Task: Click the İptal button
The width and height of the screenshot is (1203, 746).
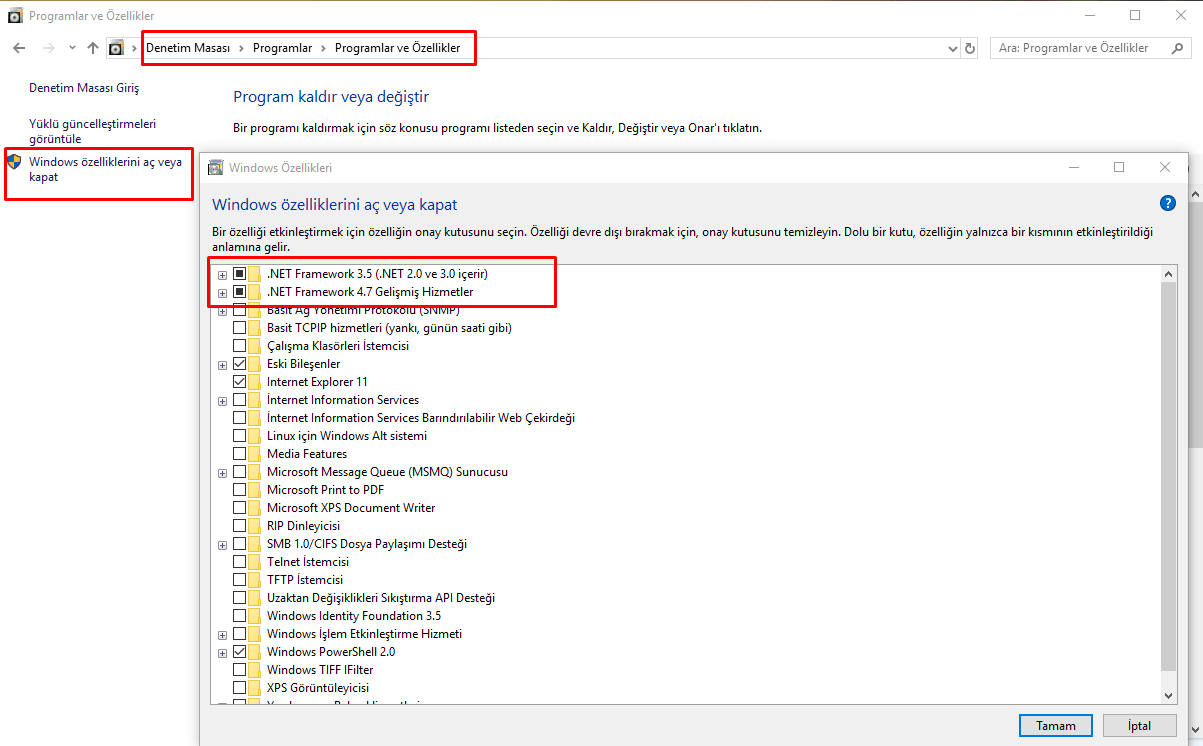Action: click(1138, 725)
